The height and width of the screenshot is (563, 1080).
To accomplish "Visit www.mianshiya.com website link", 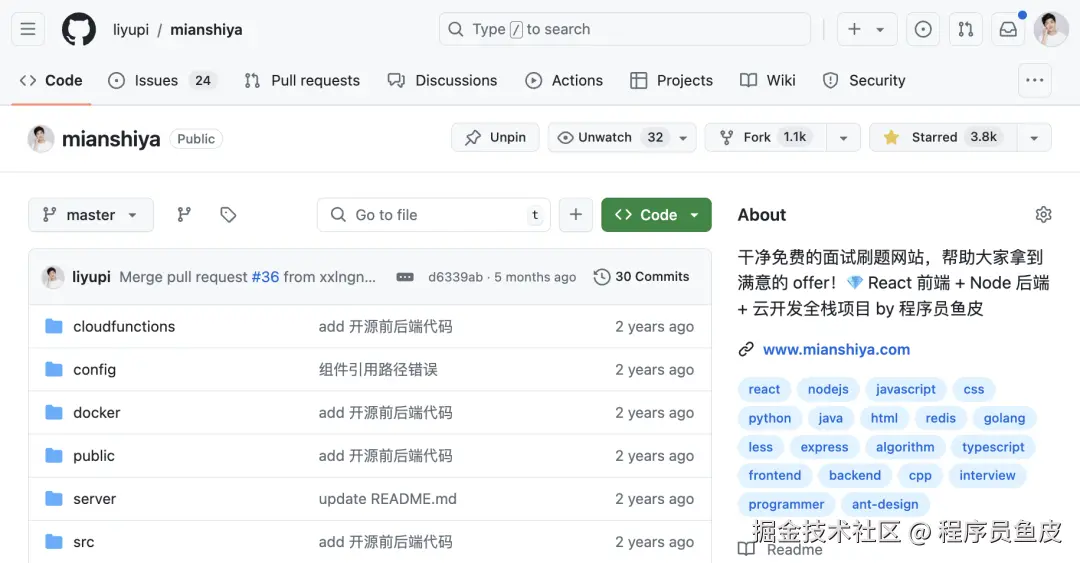I will coord(836,349).
